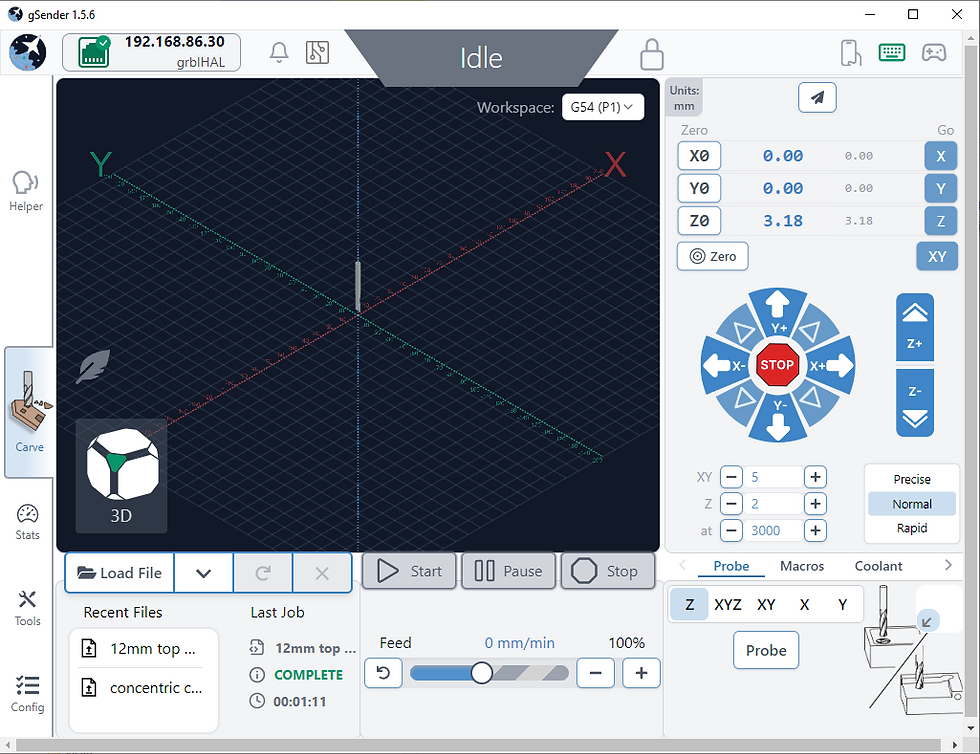Click the padlock unlock icon

point(652,54)
